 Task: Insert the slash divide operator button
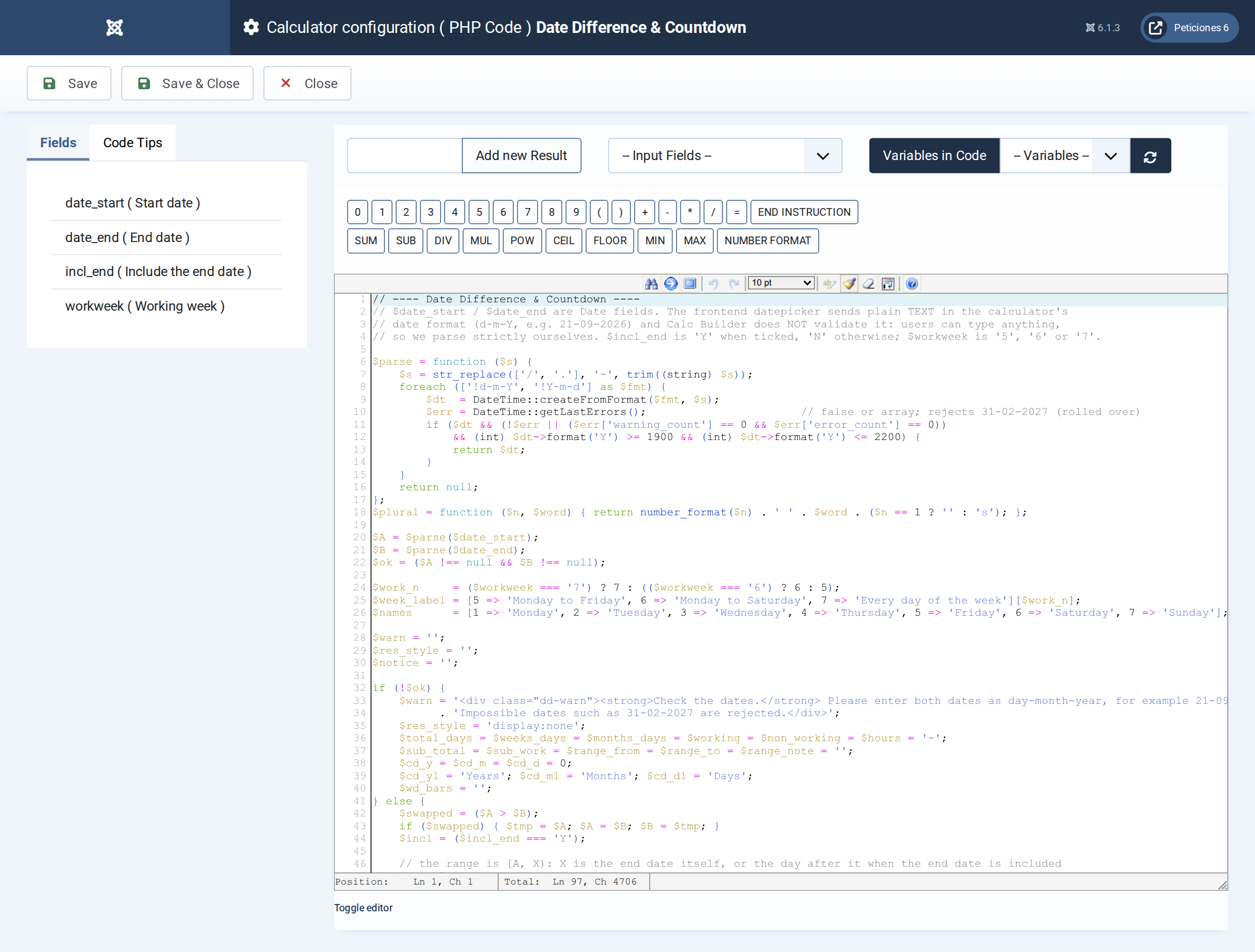[x=713, y=212]
